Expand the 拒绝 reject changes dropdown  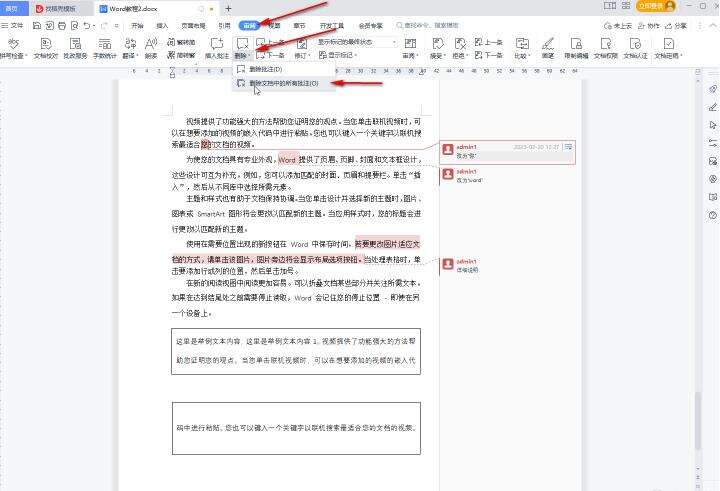460,56
